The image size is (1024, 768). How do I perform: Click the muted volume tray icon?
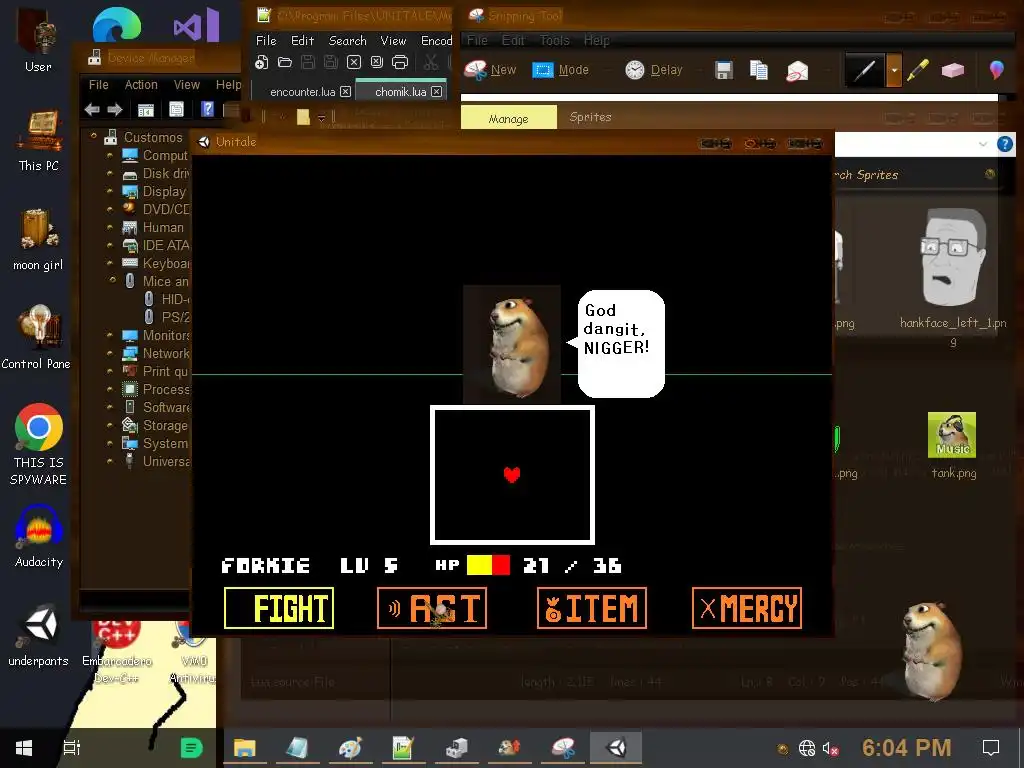point(830,748)
